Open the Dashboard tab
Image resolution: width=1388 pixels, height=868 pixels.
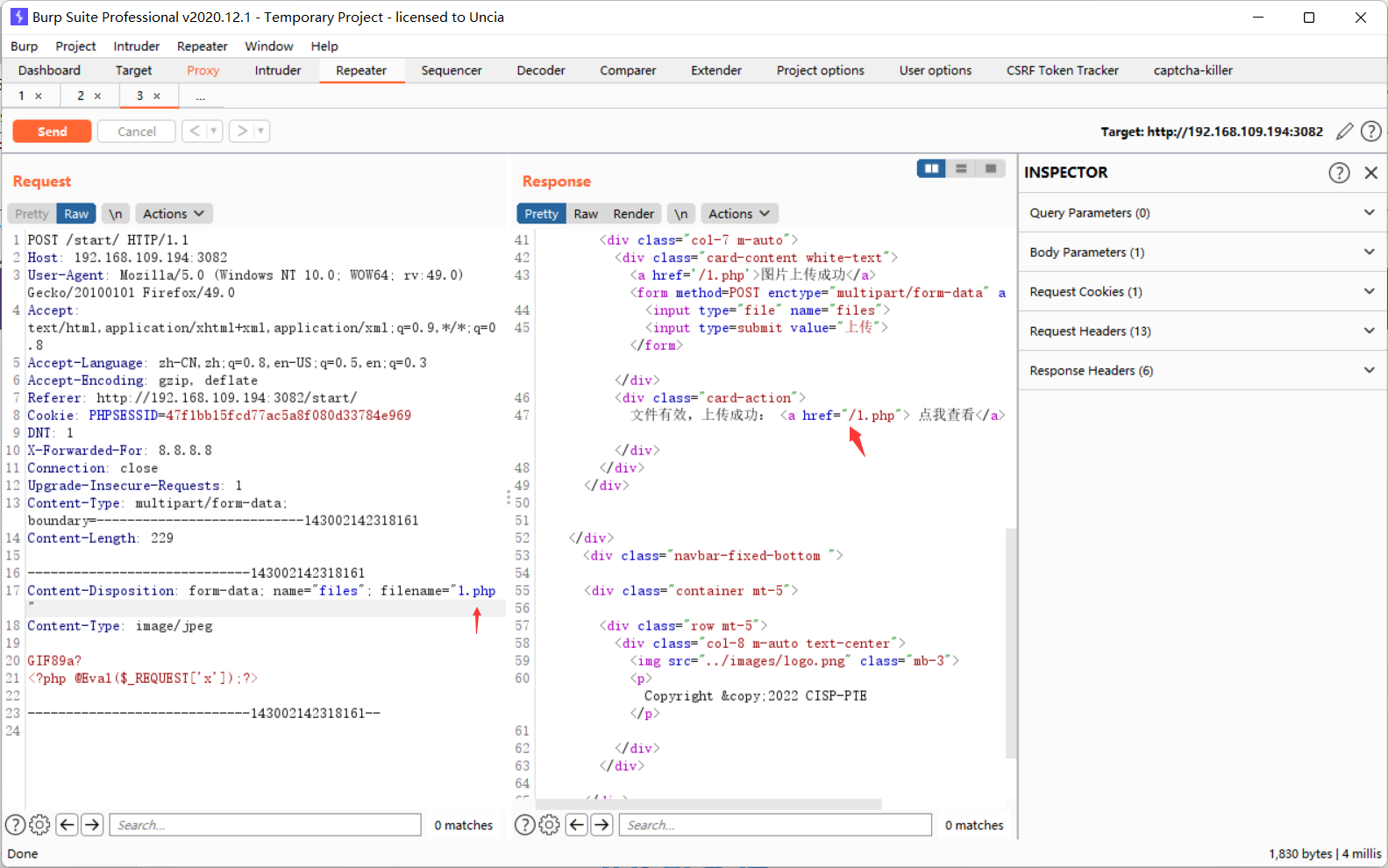tap(49, 71)
